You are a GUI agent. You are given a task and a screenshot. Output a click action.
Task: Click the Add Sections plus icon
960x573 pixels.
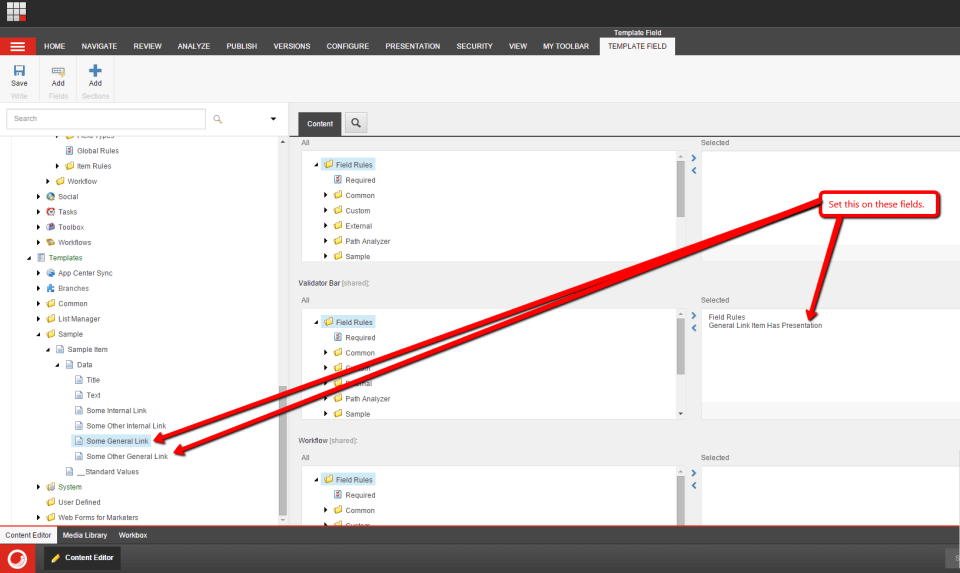95,71
